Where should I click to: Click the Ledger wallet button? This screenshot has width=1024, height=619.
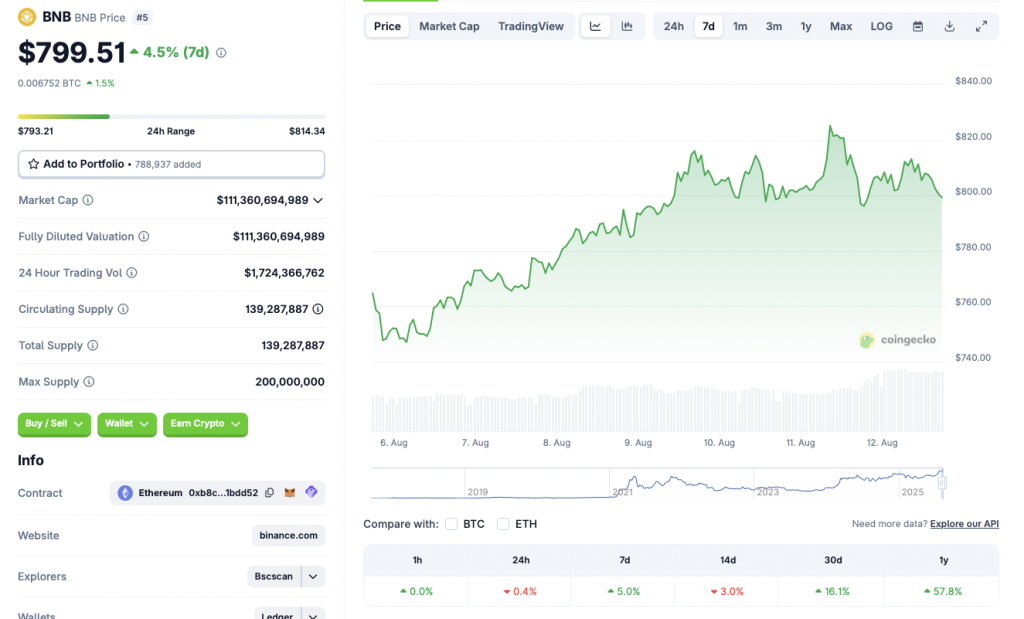(x=277, y=615)
